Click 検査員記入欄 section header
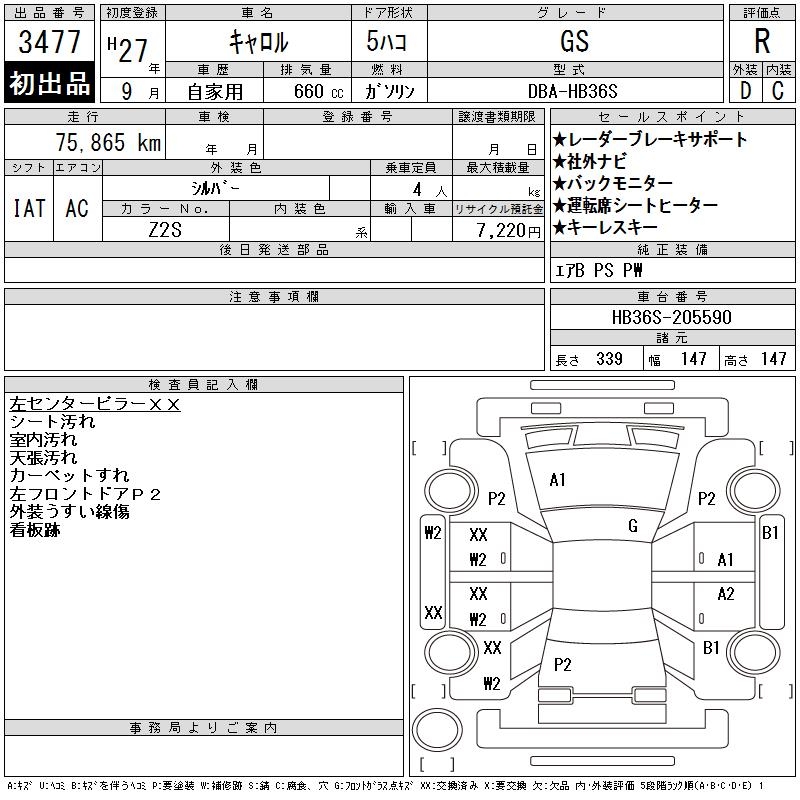 [x=204, y=385]
